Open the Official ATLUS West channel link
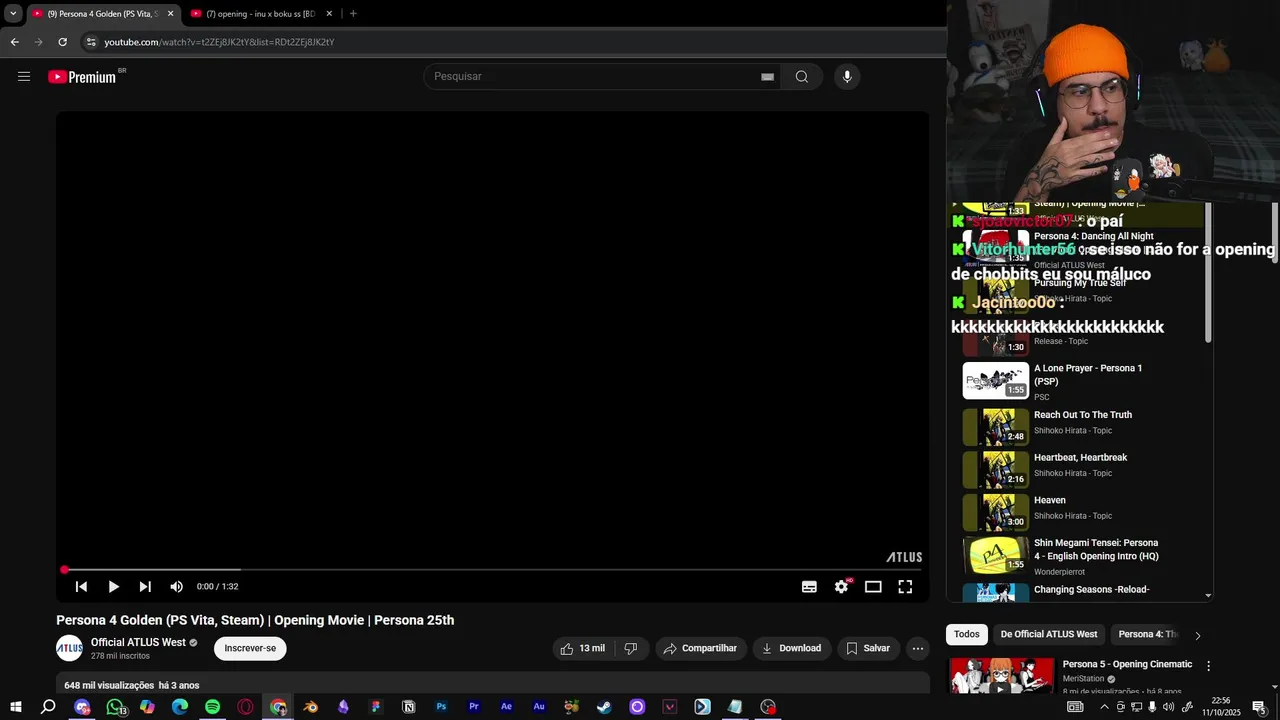Viewport: 1280px width, 720px height. [x=138, y=642]
